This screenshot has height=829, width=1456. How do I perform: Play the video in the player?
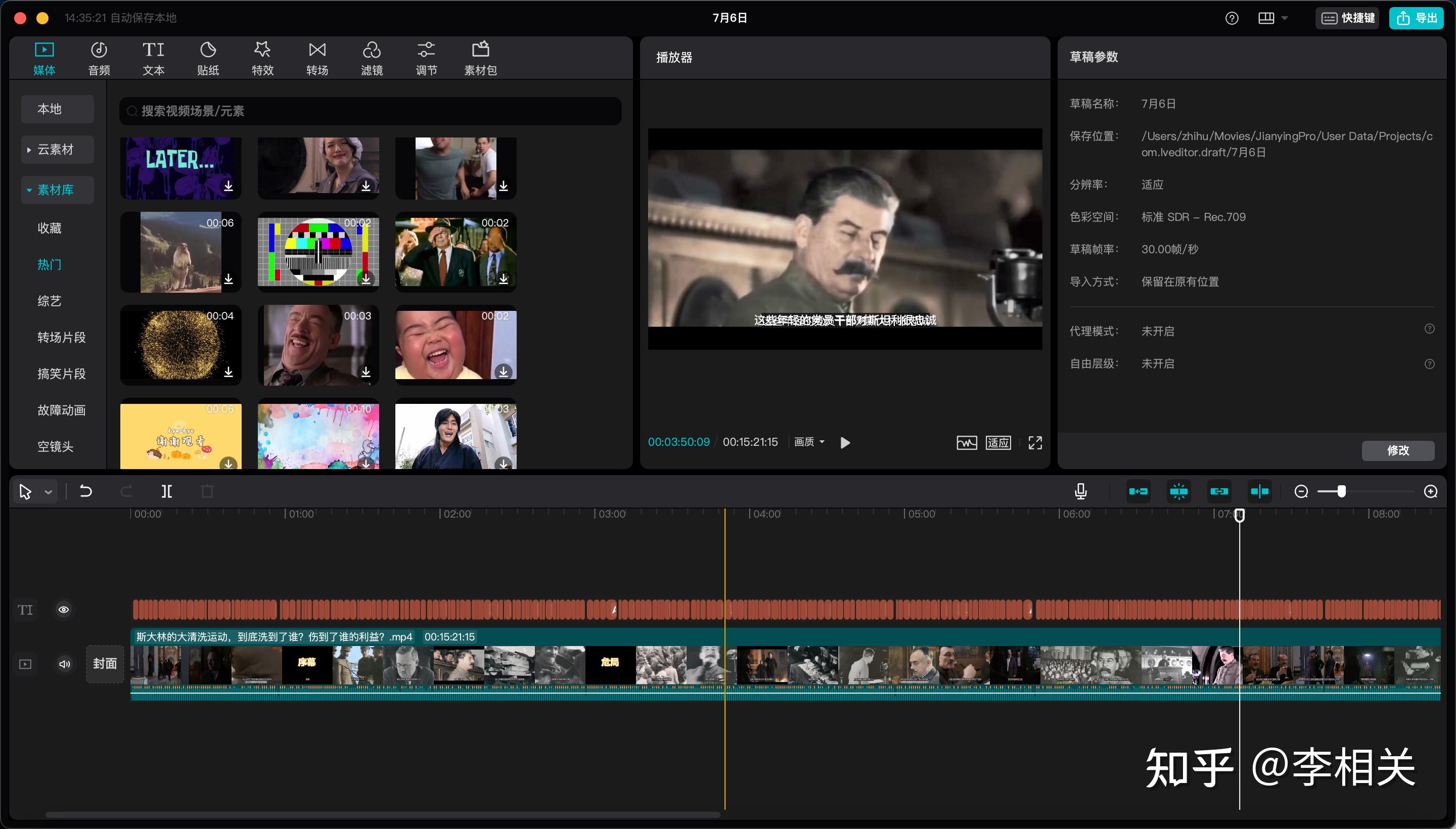tap(845, 442)
